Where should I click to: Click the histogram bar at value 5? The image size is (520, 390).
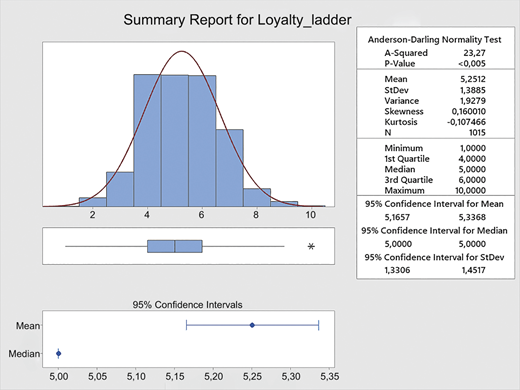(x=175, y=141)
